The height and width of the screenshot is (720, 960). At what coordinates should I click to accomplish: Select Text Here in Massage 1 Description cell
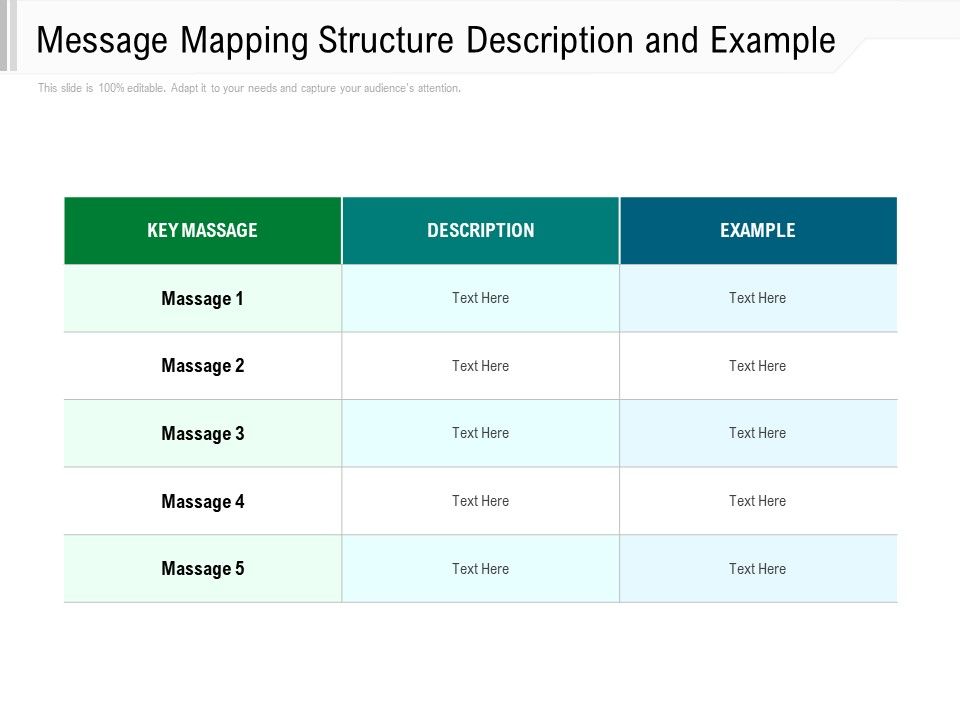pyautogui.click(x=481, y=297)
